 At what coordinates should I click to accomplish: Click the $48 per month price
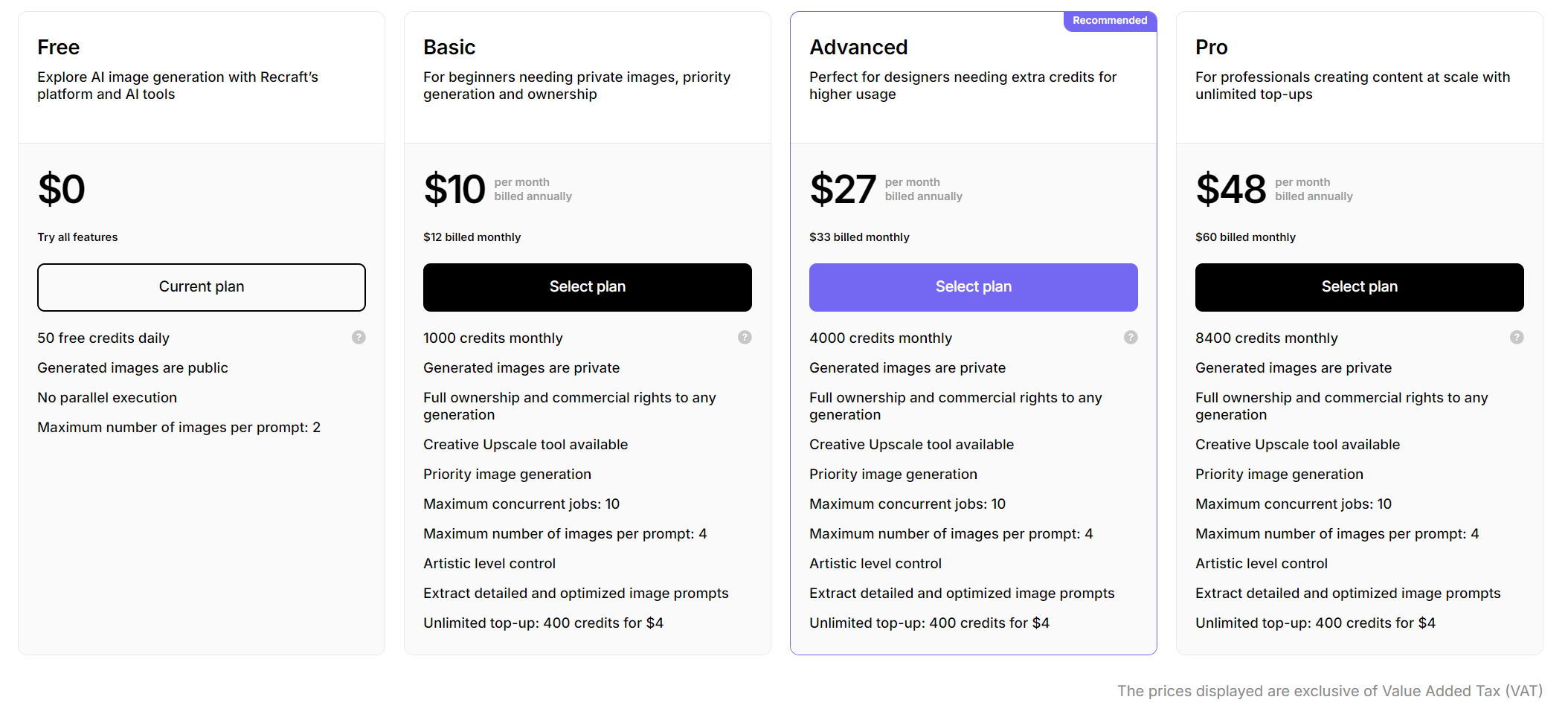[x=1230, y=189]
